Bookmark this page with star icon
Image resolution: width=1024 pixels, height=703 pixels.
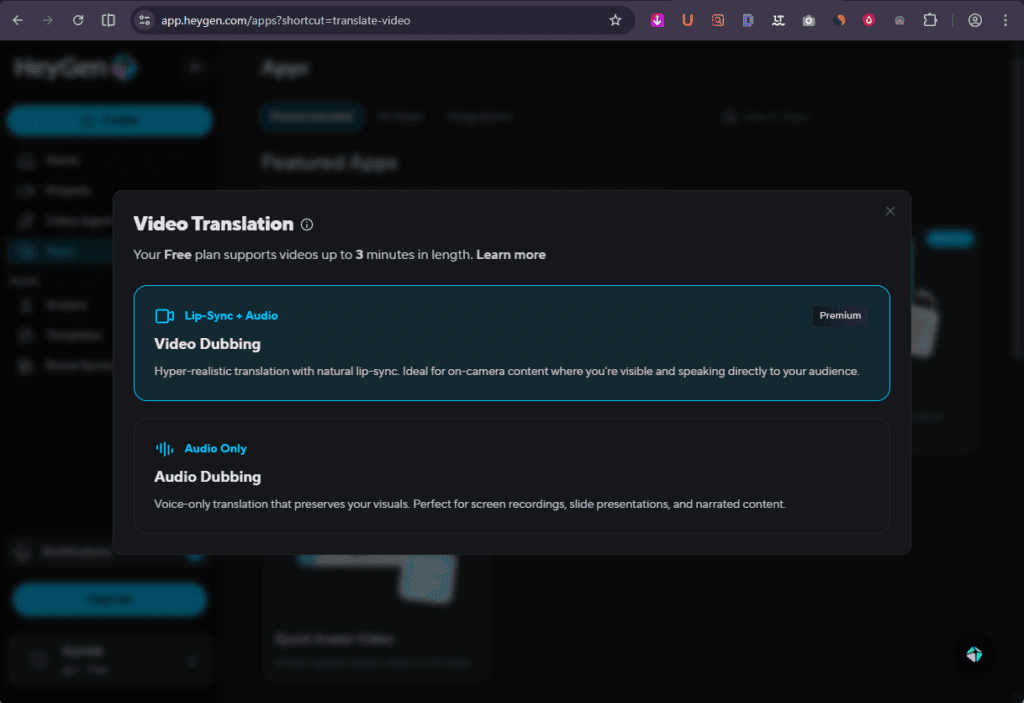coord(615,20)
